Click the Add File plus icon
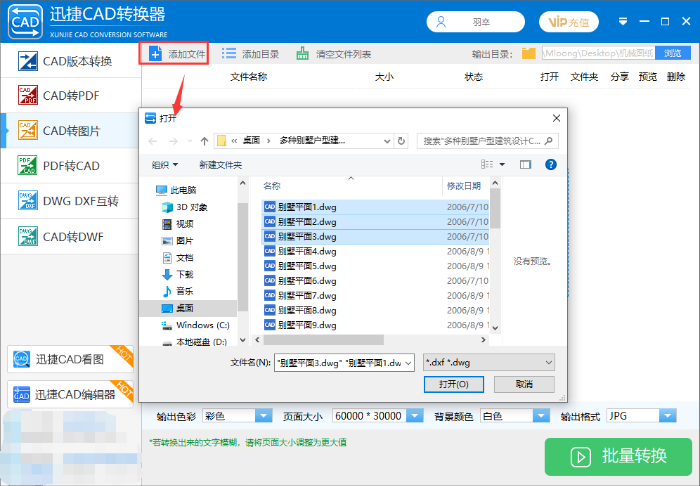 click(155, 54)
